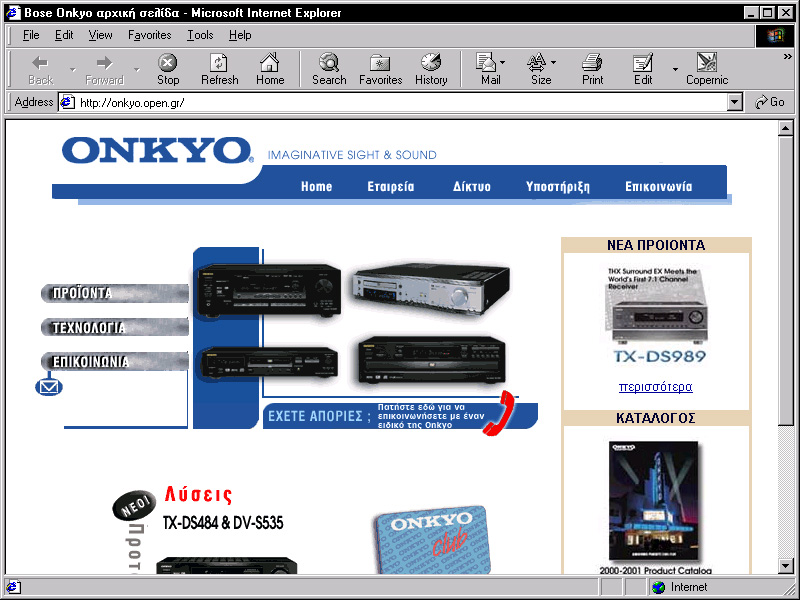
Task: Click the Go button next to address bar
Action: [769, 102]
